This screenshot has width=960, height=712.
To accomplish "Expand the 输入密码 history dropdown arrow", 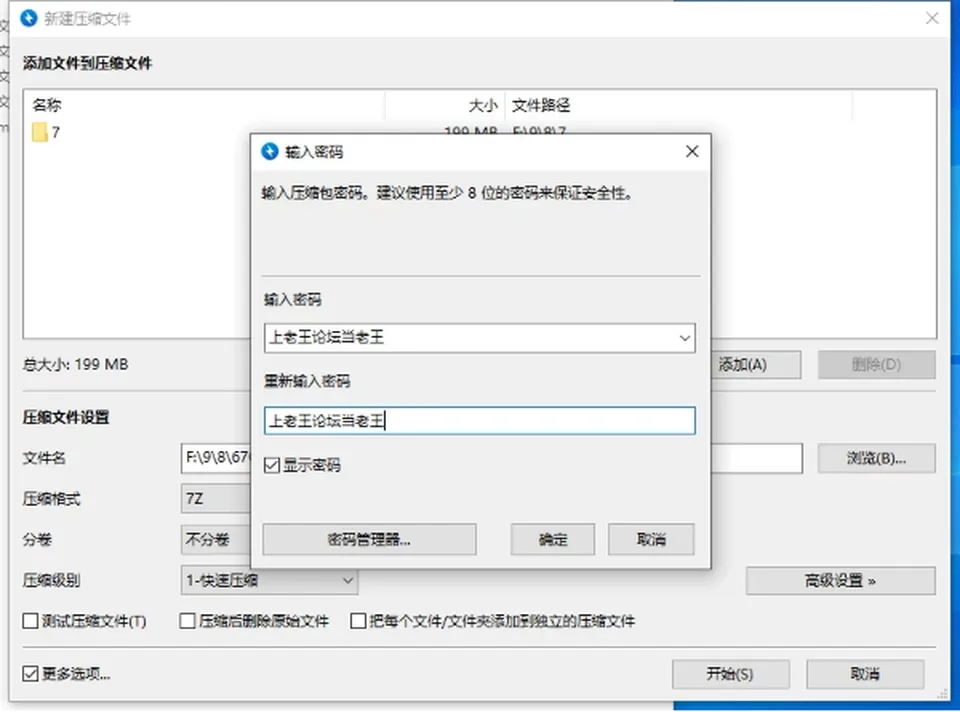I will (x=684, y=338).
